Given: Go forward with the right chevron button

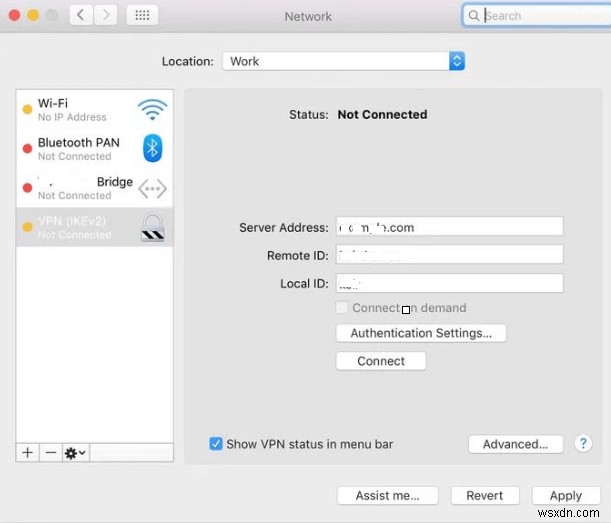Looking at the screenshot, I should pos(105,15).
